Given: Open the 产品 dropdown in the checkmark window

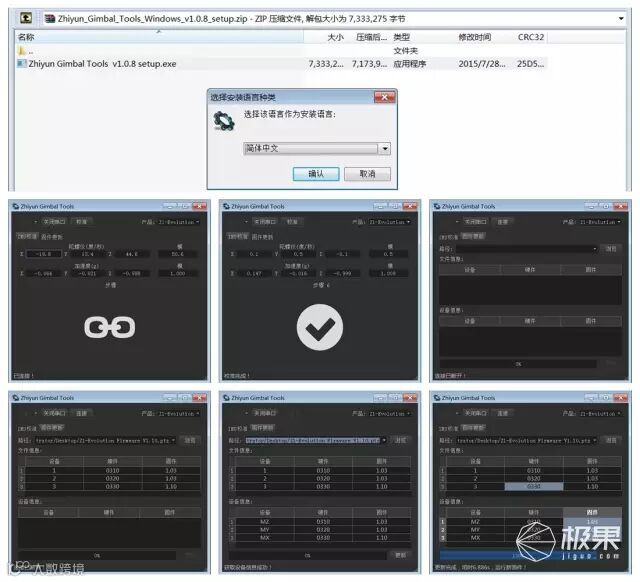Looking at the screenshot, I should pos(389,222).
